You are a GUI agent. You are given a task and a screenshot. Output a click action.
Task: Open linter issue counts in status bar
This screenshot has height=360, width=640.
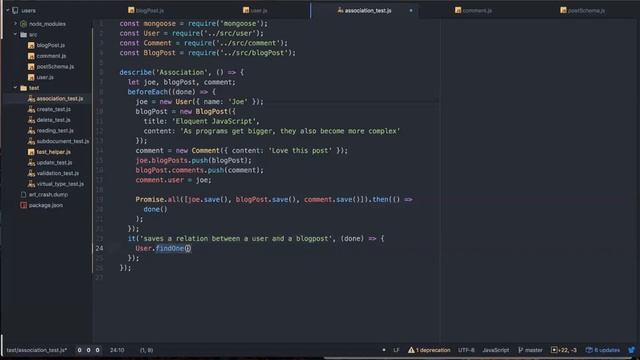pyautogui.click(x=88, y=350)
